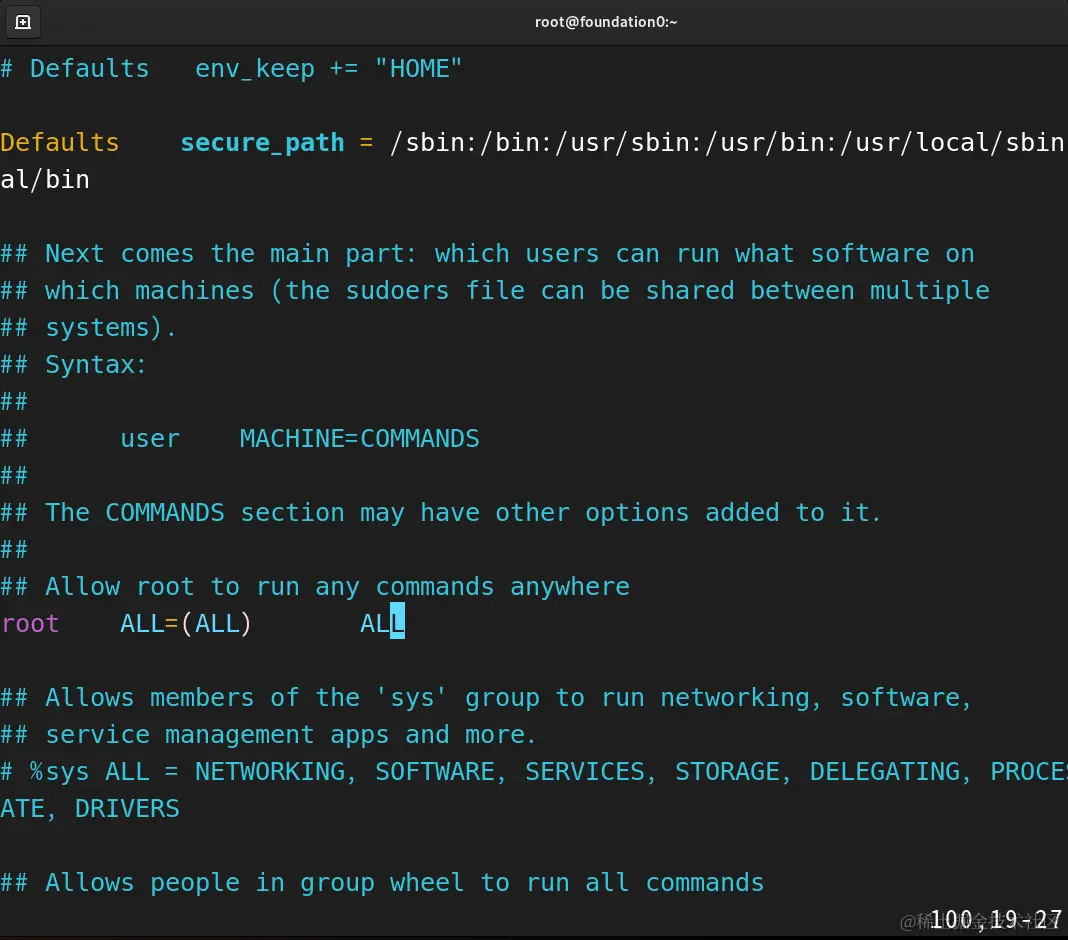The height and width of the screenshot is (940, 1068).
Task: Click the highlighted cursor on the final ALL
Action: 397,621
